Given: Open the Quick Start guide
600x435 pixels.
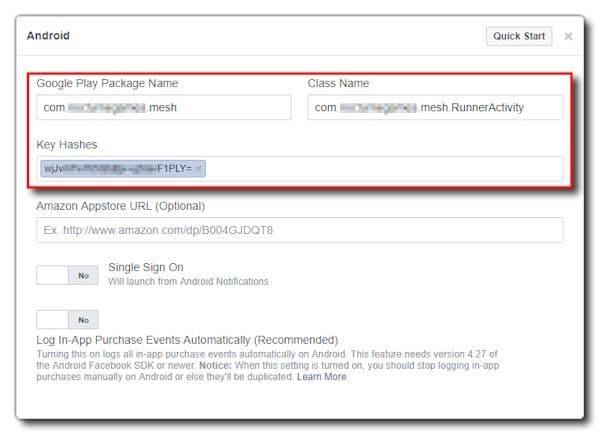Looking at the screenshot, I should tap(518, 36).
